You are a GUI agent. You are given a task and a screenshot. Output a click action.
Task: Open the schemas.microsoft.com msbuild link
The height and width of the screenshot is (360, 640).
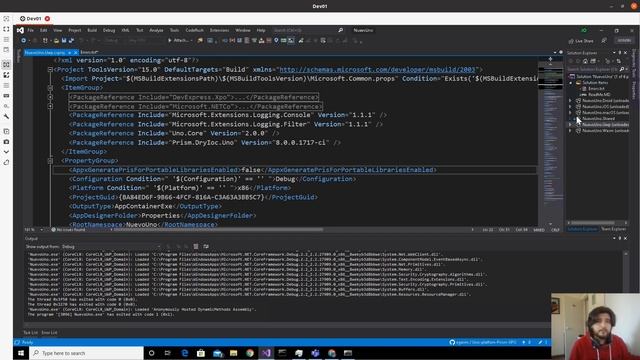click(377, 70)
